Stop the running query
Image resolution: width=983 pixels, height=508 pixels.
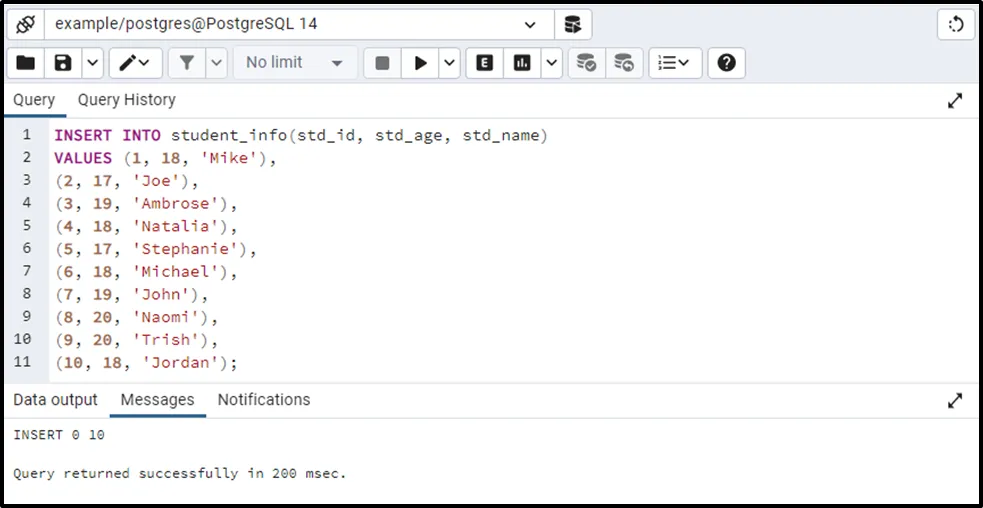382,63
